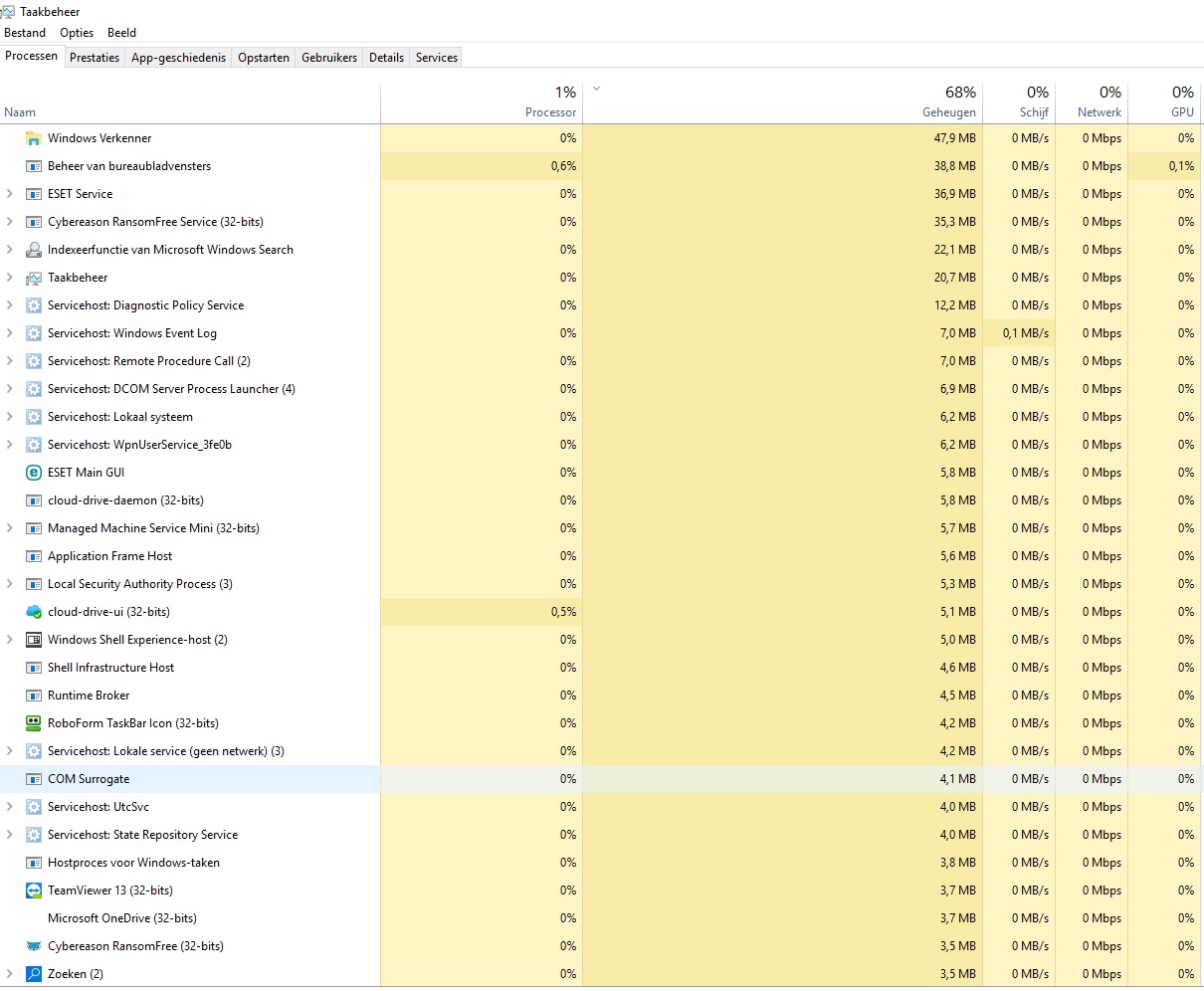Expand Local Security Authority Process group
The height and width of the screenshot is (991, 1204).
click(10, 584)
